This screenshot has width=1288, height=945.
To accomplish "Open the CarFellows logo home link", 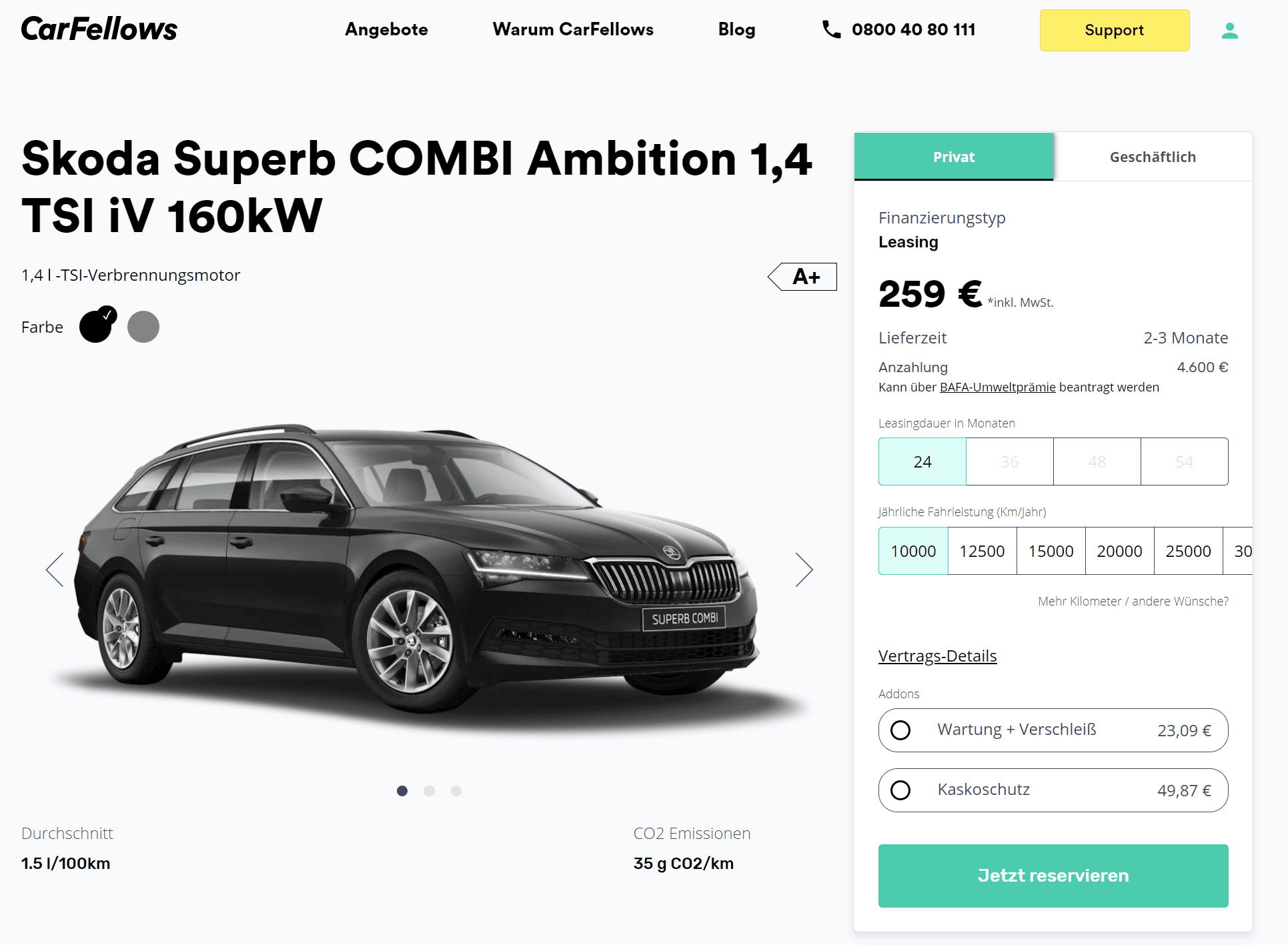I will pyautogui.click(x=99, y=29).
